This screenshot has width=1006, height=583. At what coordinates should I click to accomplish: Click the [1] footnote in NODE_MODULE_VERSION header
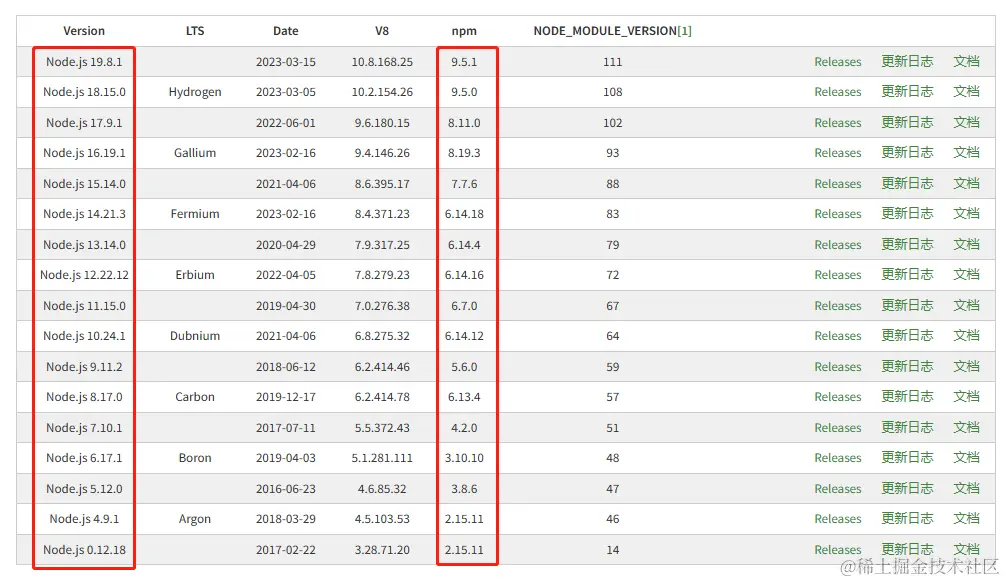(x=684, y=31)
